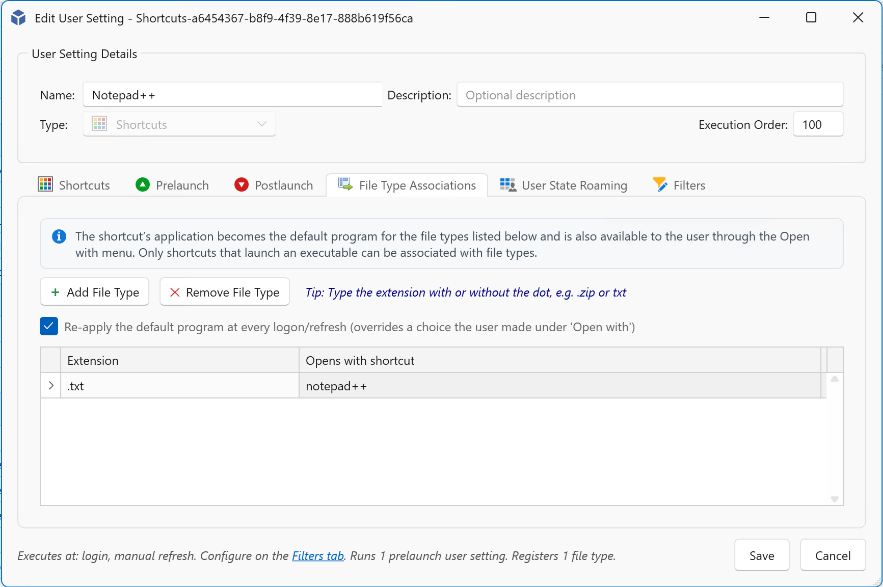Click the File Type Associations tab icon
Image resolution: width=883 pixels, height=587 pixels.
[345, 184]
